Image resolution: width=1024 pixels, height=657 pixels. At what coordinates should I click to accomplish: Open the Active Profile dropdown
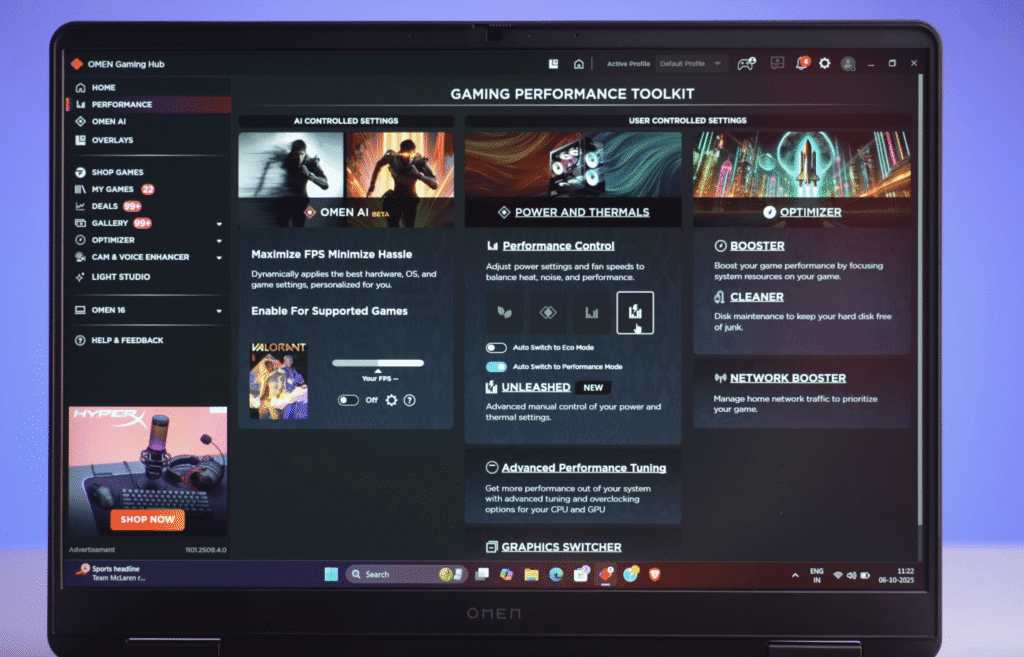click(690, 64)
